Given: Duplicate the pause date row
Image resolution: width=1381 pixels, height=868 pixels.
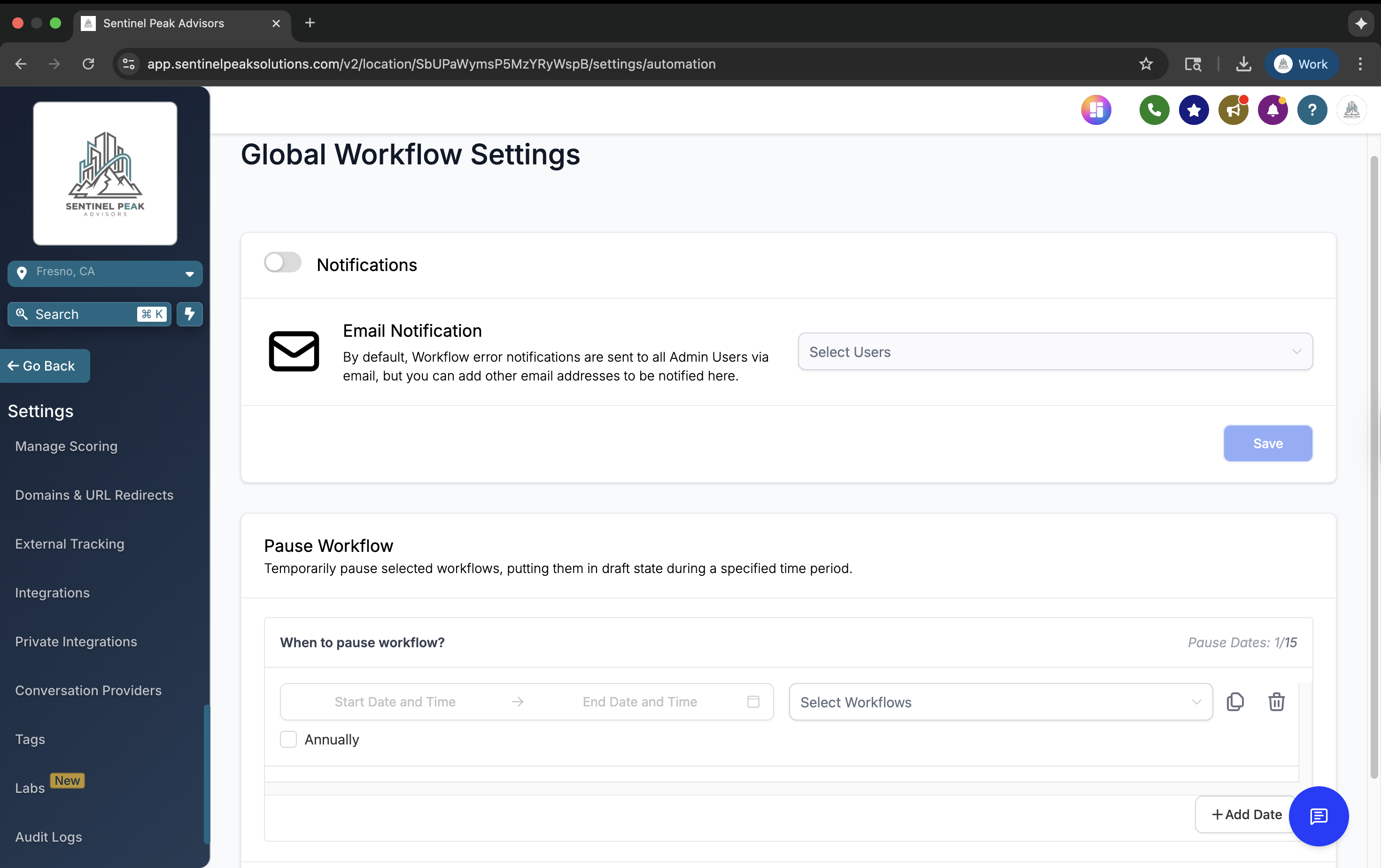Looking at the screenshot, I should (1236, 702).
